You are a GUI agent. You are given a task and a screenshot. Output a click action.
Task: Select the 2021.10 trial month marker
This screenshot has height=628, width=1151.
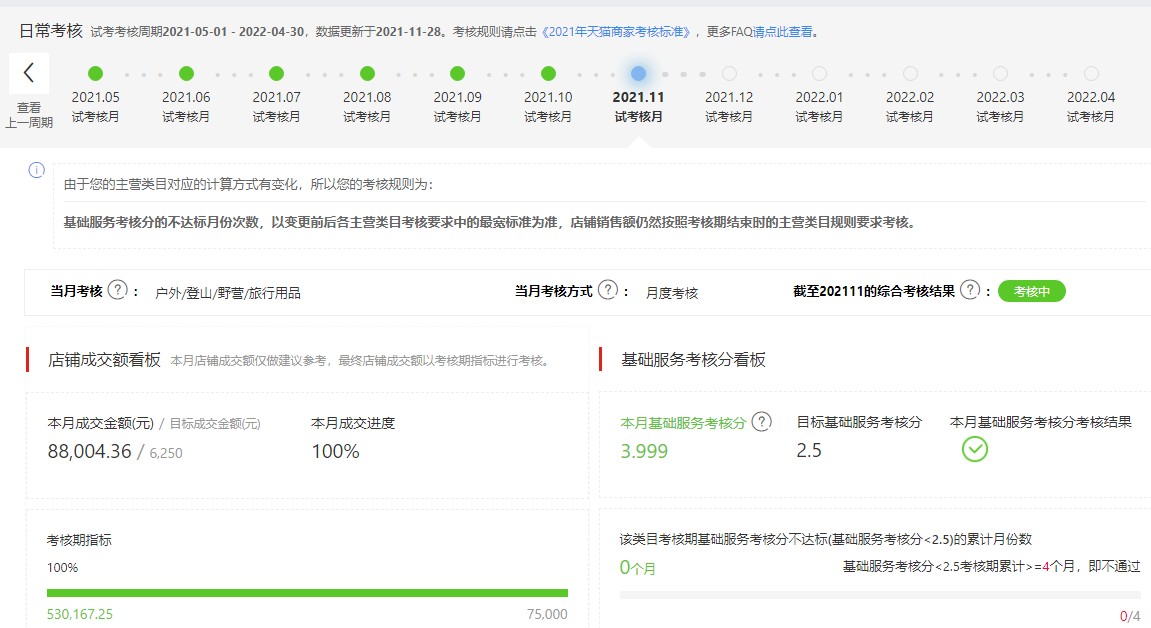coord(548,73)
